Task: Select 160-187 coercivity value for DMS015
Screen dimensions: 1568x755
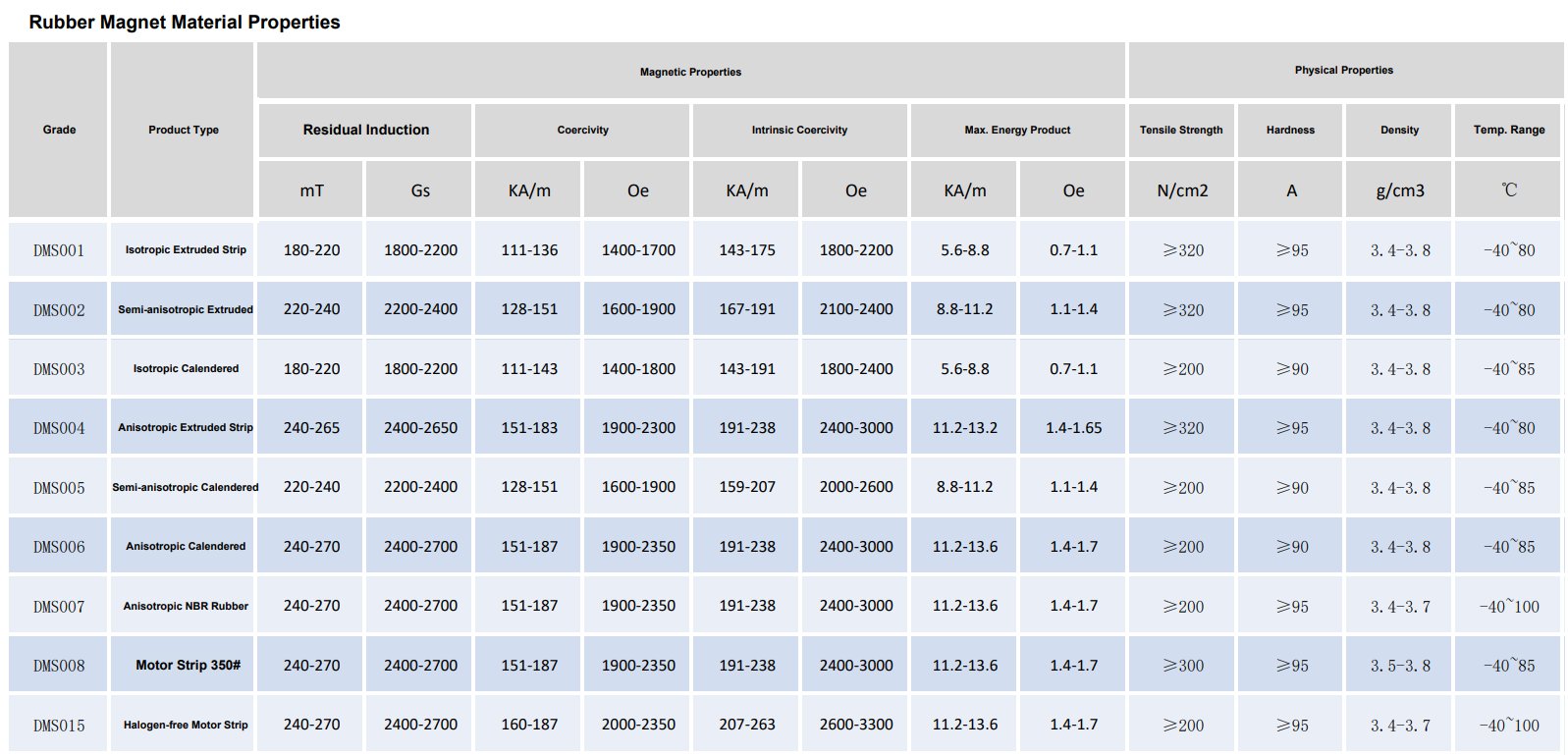Action: tap(529, 725)
